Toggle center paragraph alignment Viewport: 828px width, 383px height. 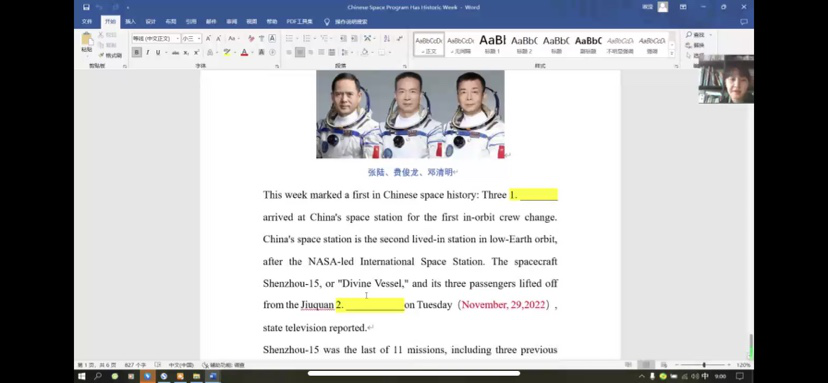click(x=299, y=52)
